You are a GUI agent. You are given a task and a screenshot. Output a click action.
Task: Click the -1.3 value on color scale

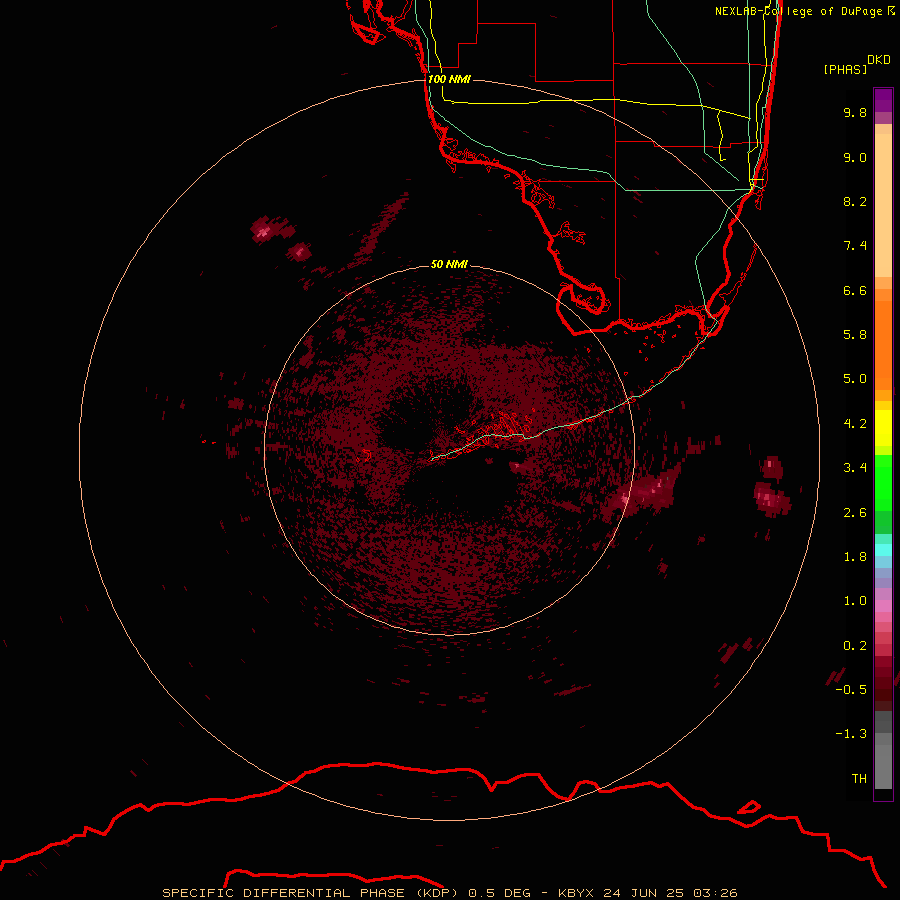[x=851, y=734]
